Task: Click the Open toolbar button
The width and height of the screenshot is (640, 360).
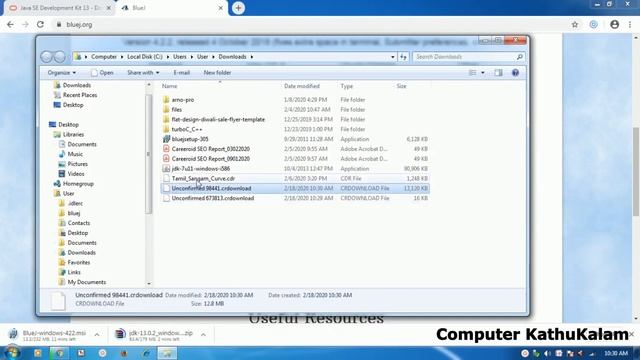Action: [x=102, y=73]
